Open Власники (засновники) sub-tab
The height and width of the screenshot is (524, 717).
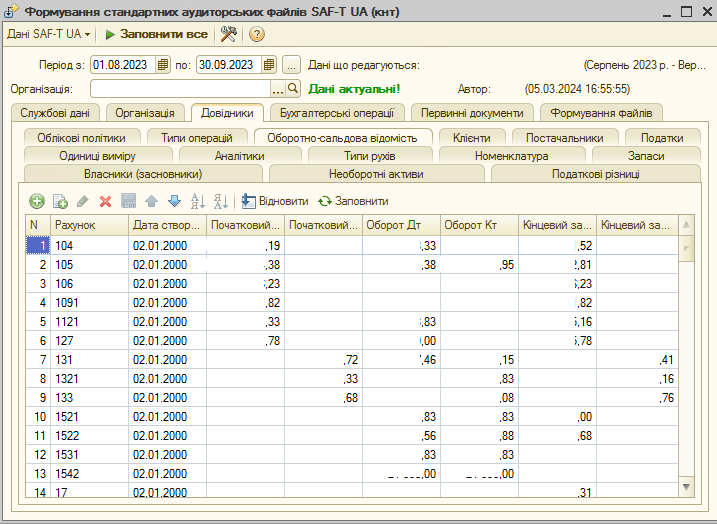pos(143,174)
